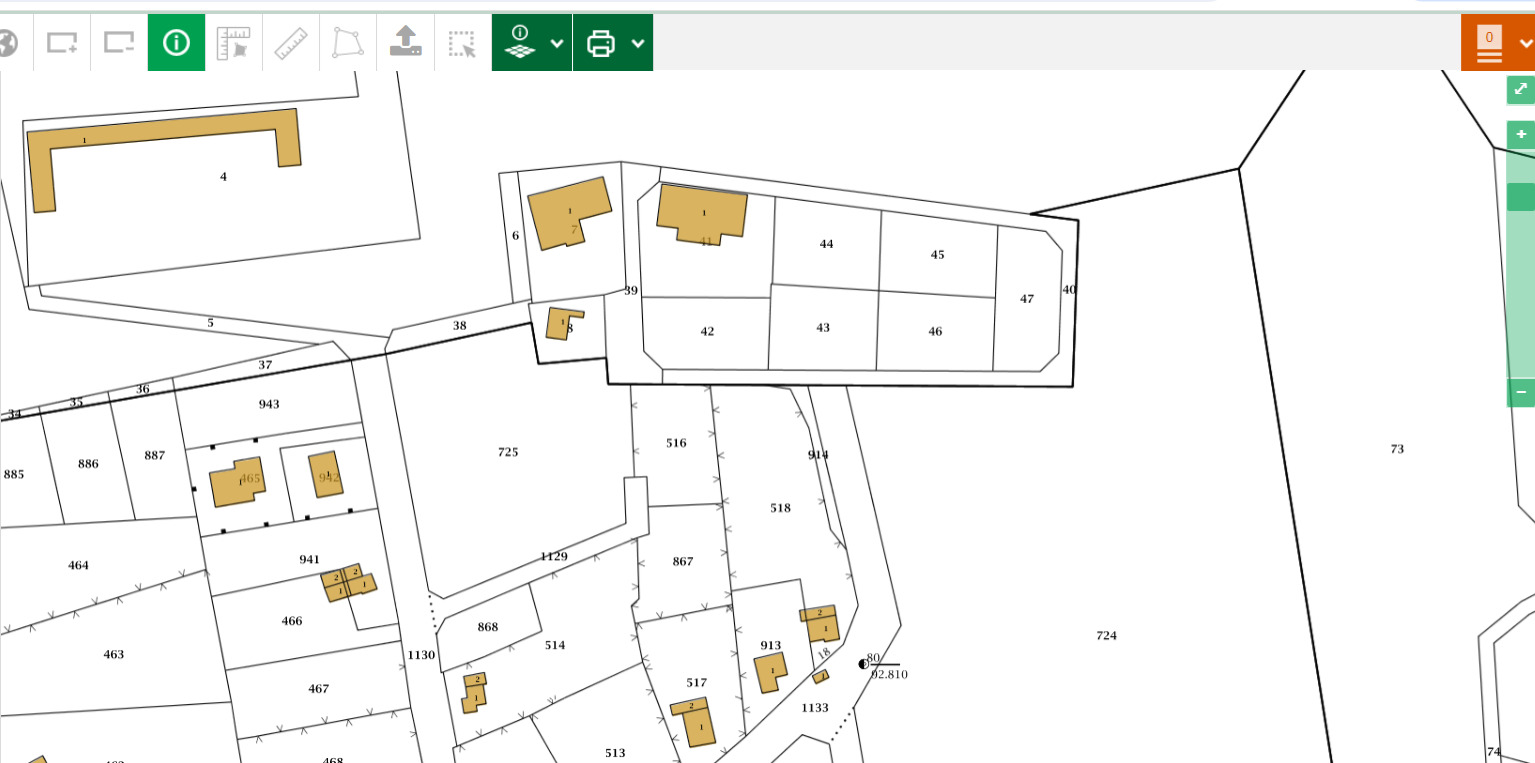Choose the rectangle selection cursor tool
Image resolution: width=1535 pixels, height=763 pixels.
click(x=462, y=43)
